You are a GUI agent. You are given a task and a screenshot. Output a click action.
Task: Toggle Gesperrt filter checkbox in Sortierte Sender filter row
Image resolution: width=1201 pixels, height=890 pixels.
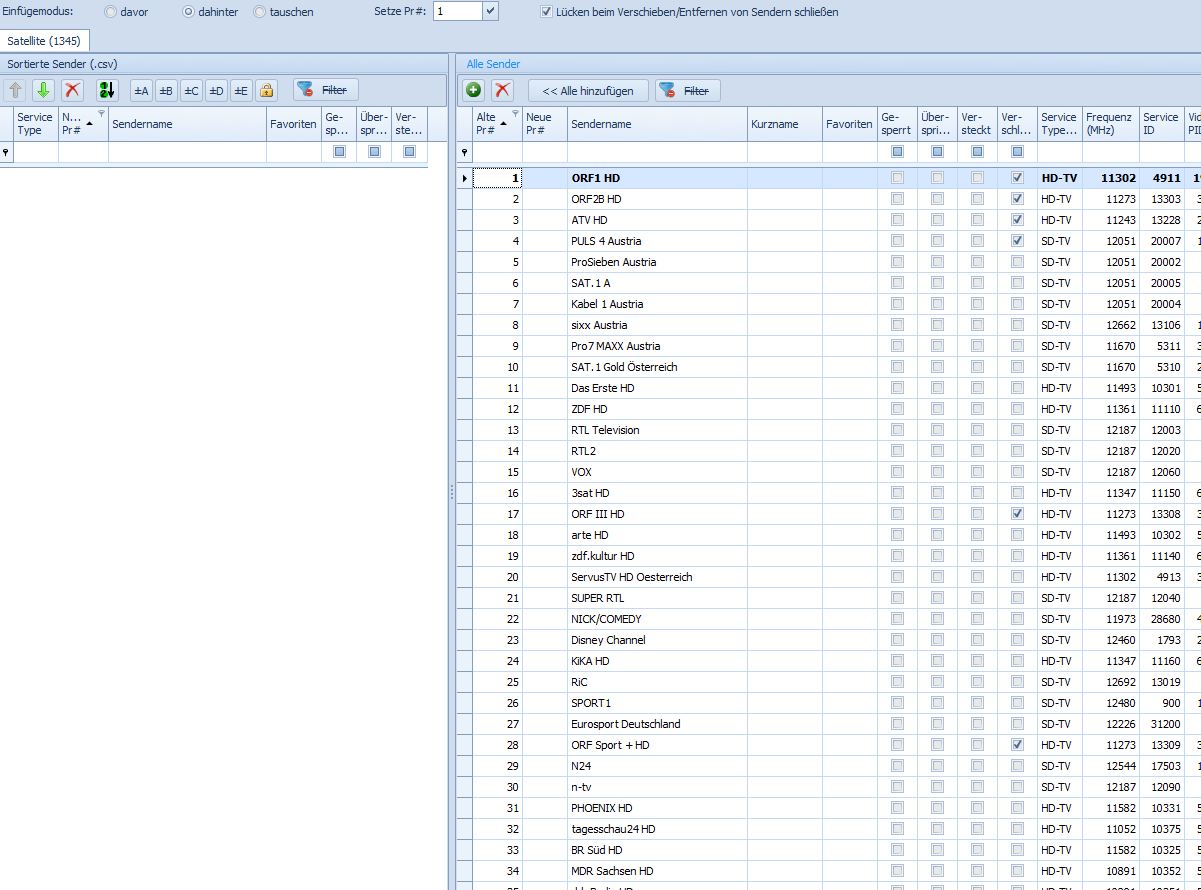pyautogui.click(x=340, y=152)
